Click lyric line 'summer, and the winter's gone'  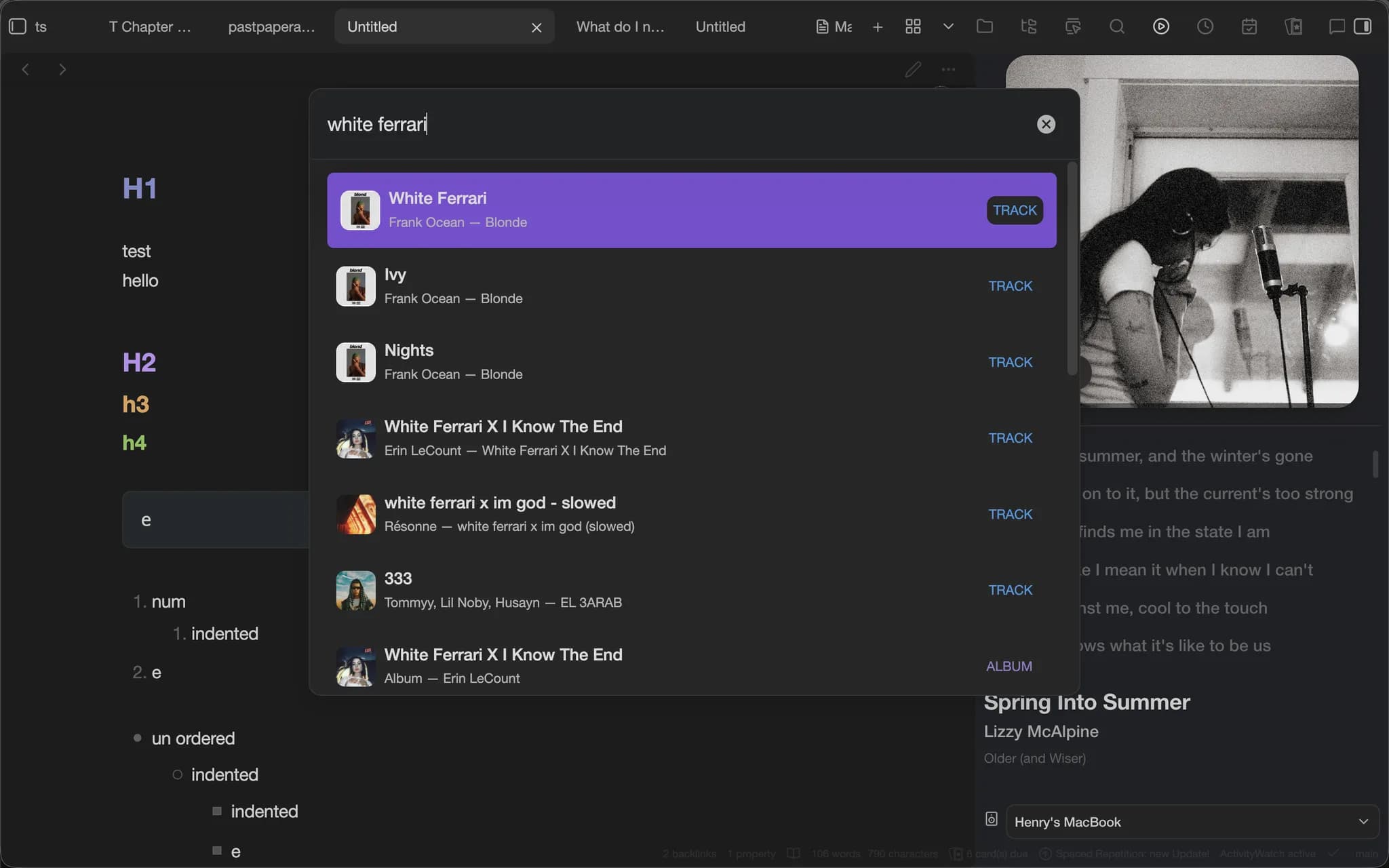pos(1196,456)
